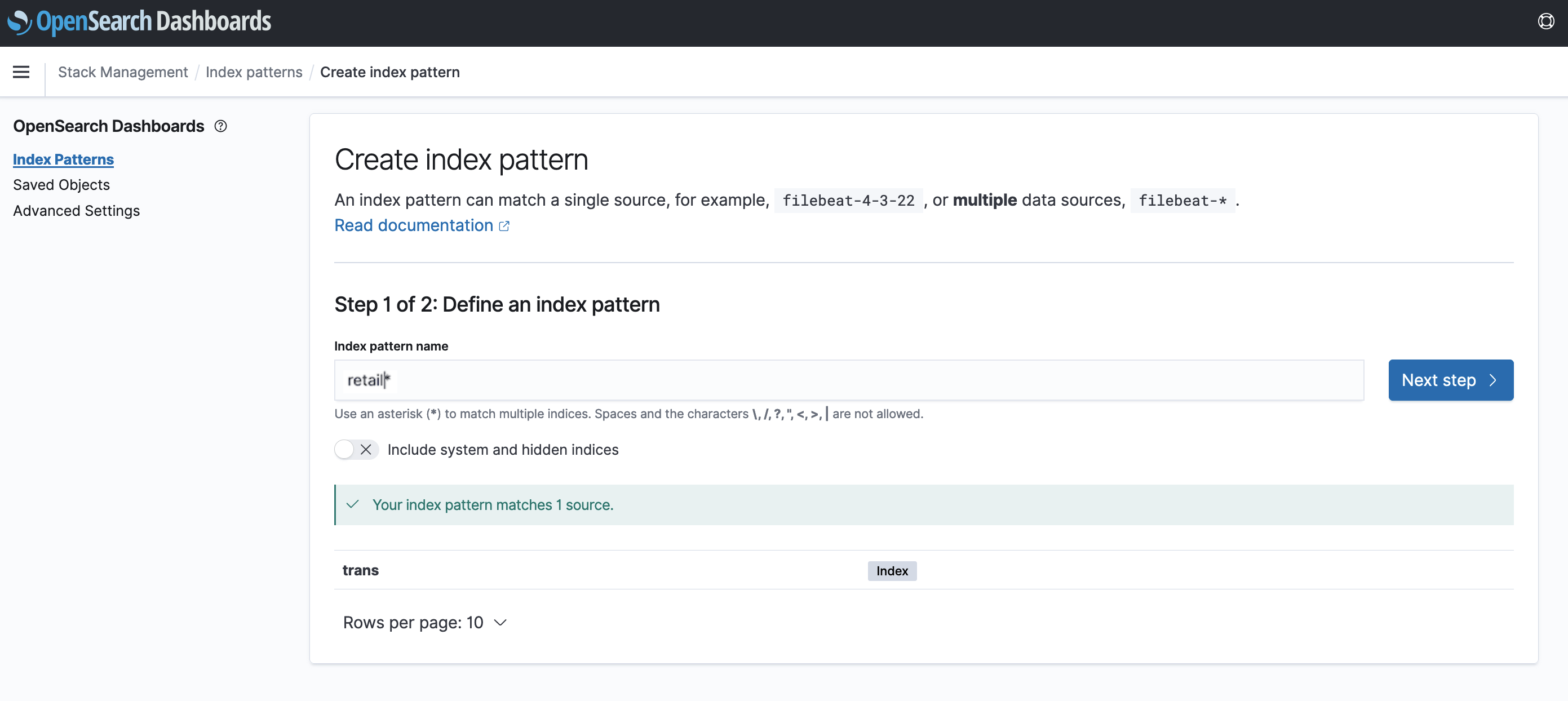This screenshot has width=1568, height=701.
Task: Click the OpenSearch Dashboards logo
Action: click(139, 22)
